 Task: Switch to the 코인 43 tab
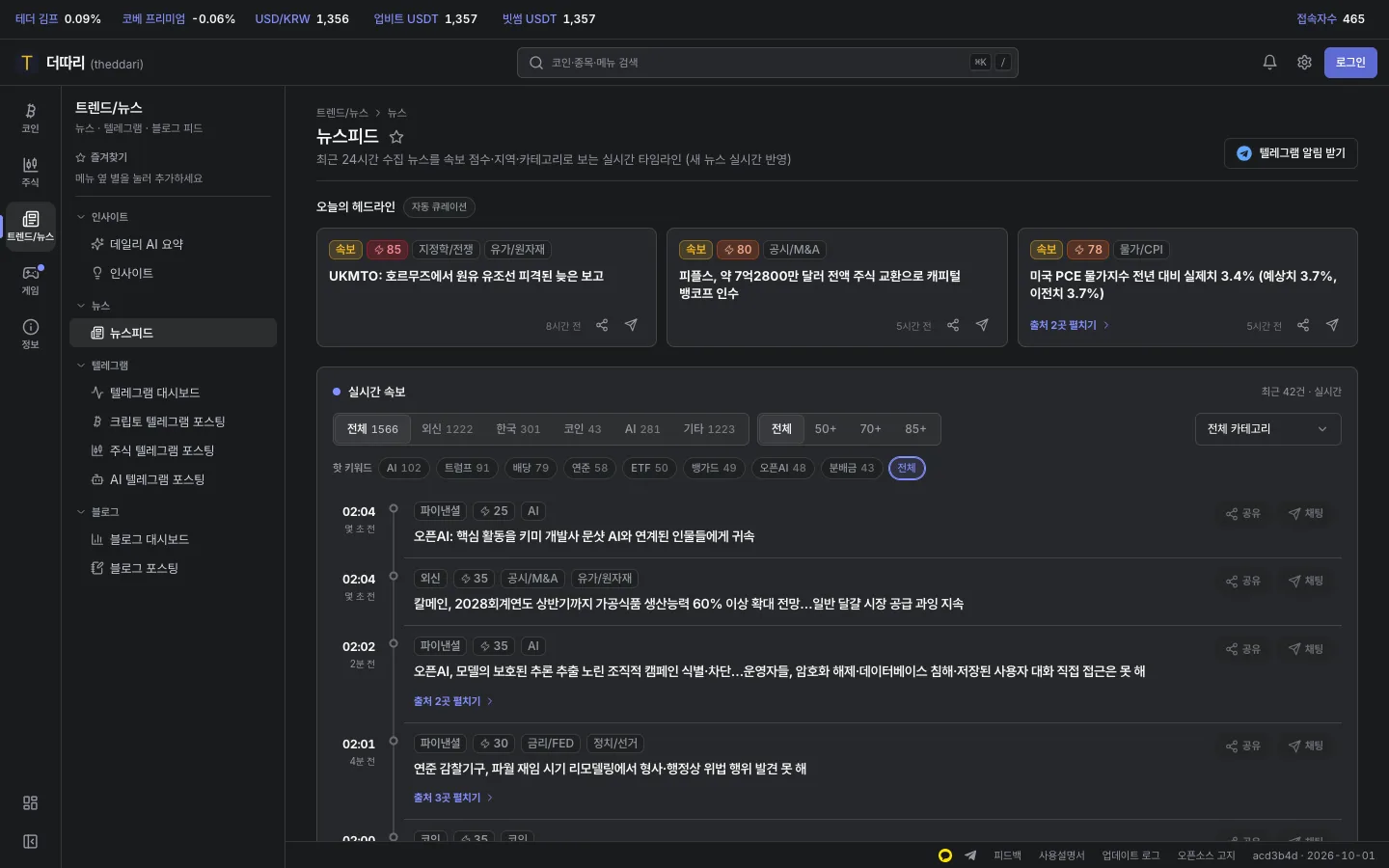[x=583, y=429]
